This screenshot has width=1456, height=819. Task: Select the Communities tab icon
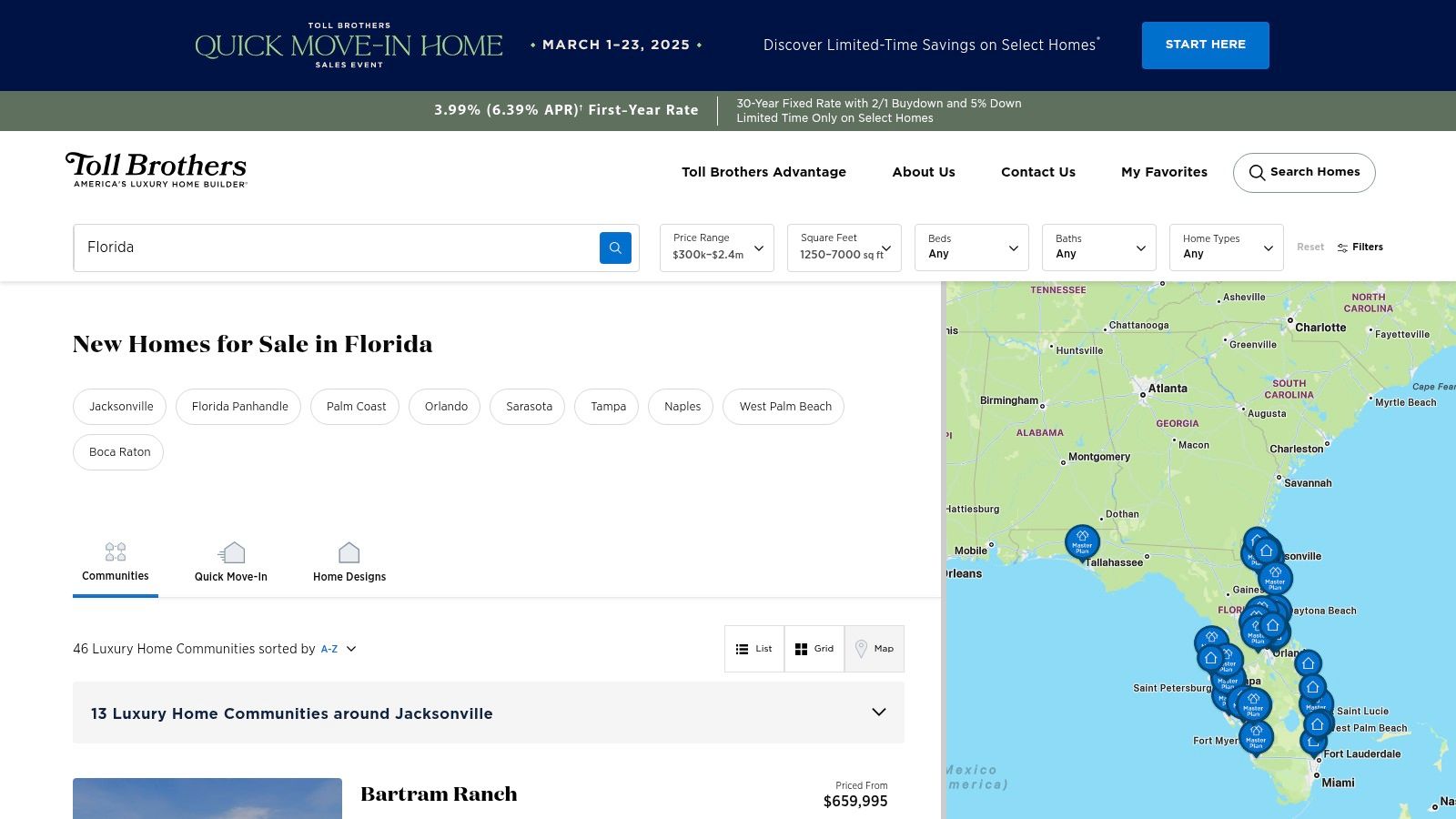[116, 551]
